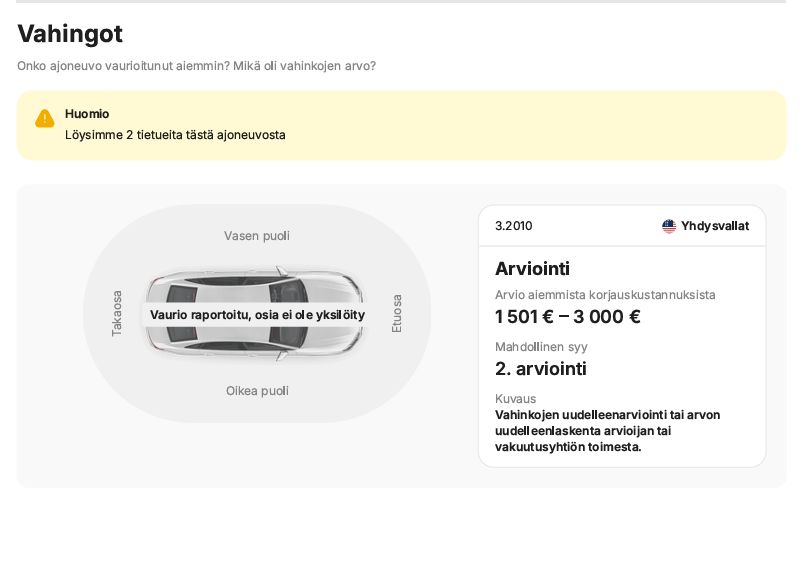811x588 pixels.
Task: Click the 'Vahinkojen uudelleenarviointi' description text
Action: (607, 431)
